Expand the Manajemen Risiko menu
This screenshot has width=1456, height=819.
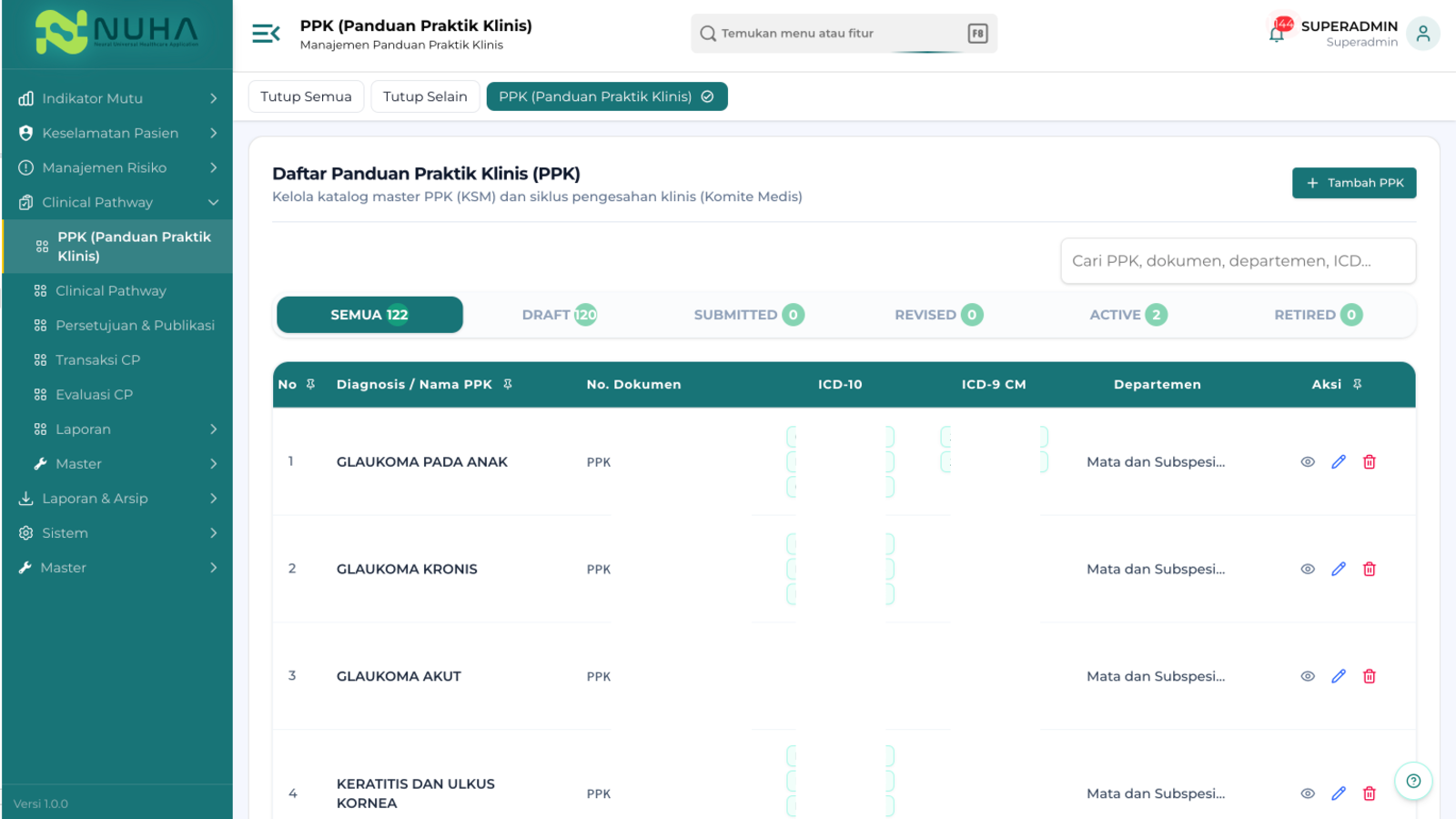click(x=117, y=167)
